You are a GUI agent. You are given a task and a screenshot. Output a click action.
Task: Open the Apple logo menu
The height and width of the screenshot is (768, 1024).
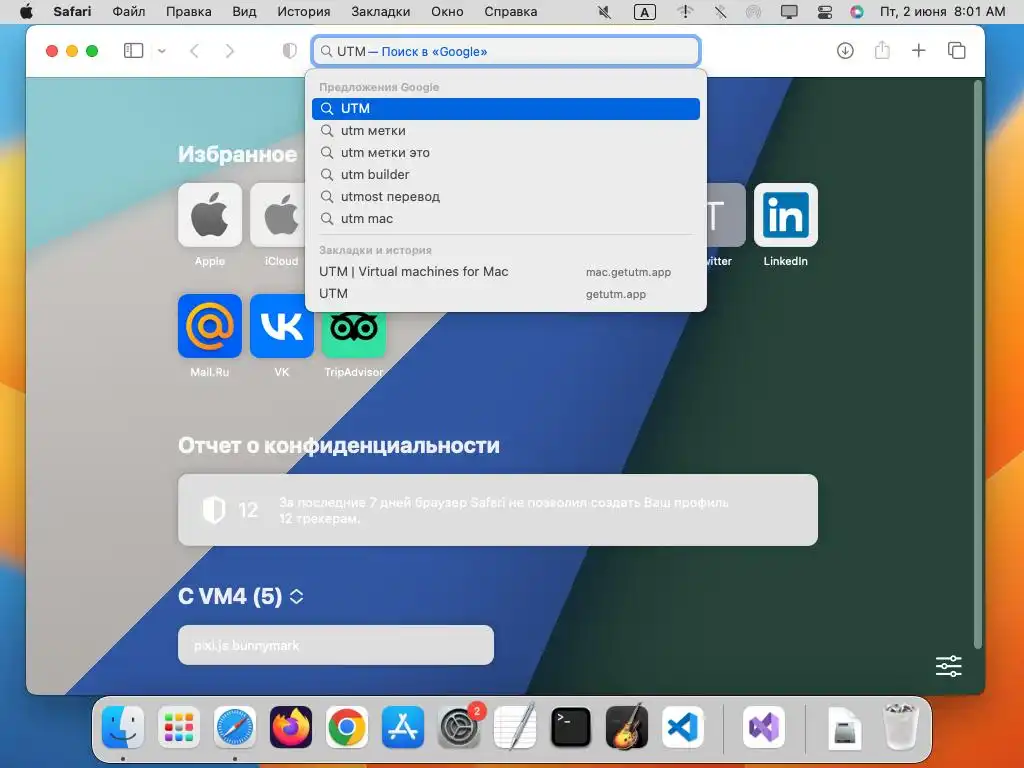[26, 12]
